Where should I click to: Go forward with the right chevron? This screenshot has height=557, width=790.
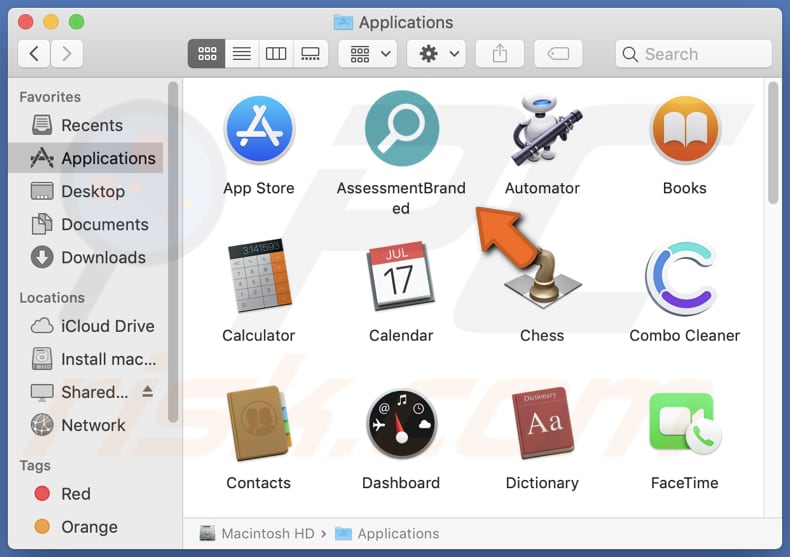pos(67,53)
